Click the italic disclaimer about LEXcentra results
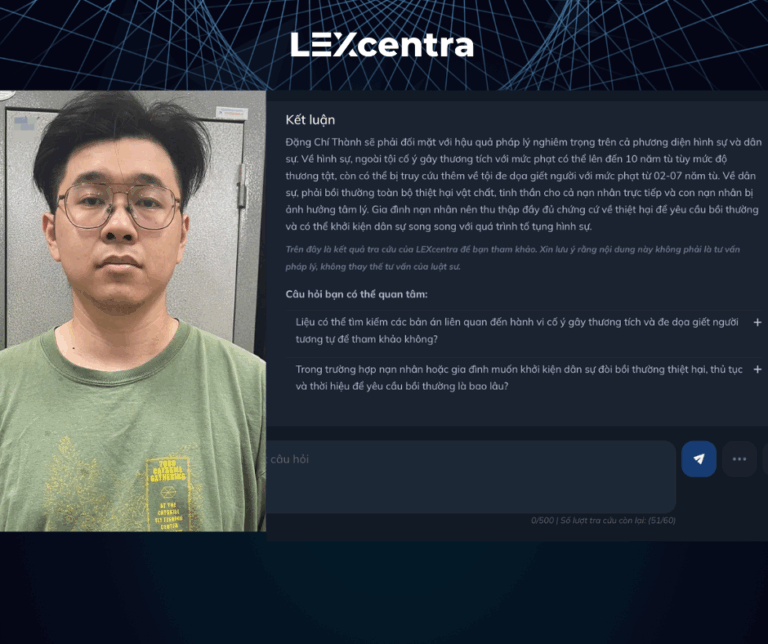768x644 pixels. (x=513, y=258)
